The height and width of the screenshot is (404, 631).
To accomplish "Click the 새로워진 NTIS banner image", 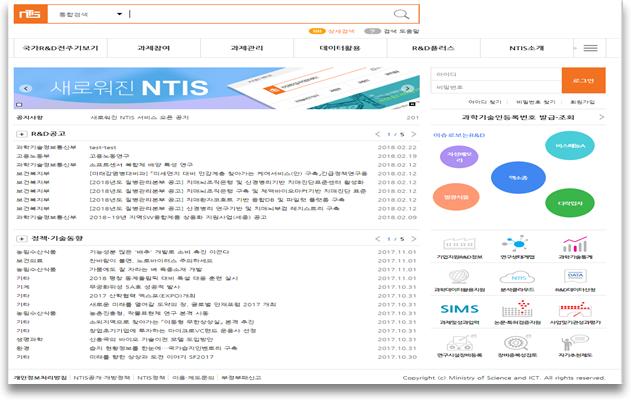I will [215, 87].
